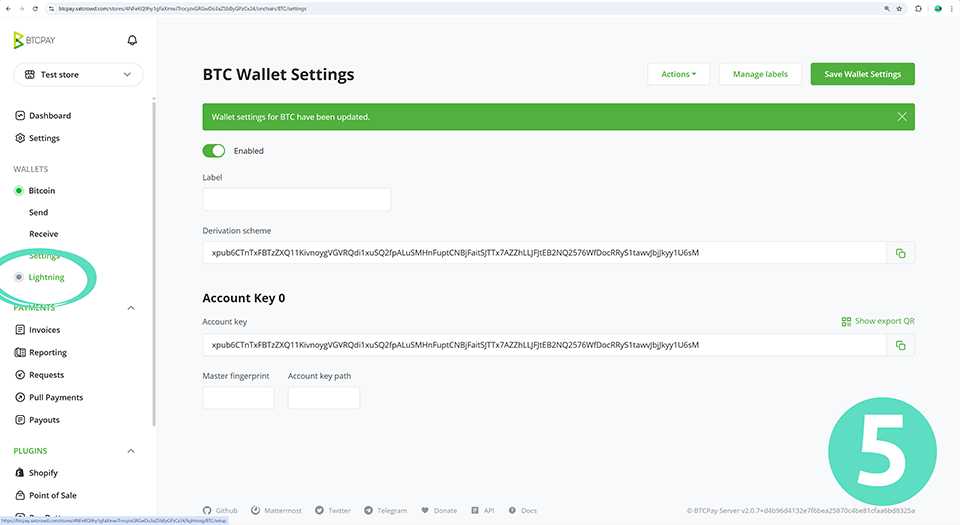The height and width of the screenshot is (525, 960).
Task: Click the notifications bell icon
Action: pyautogui.click(x=132, y=41)
